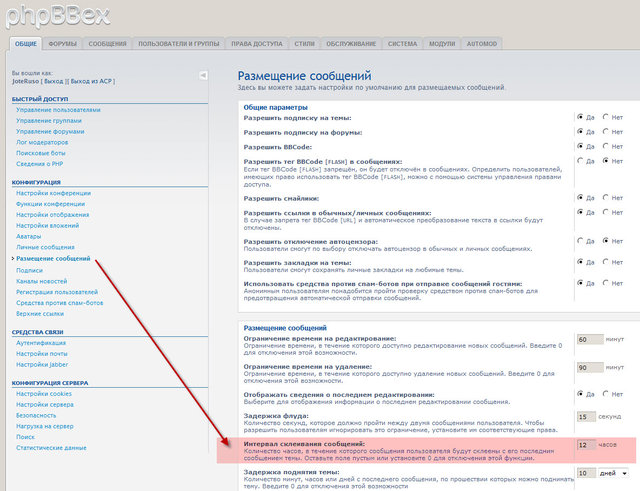Image resolution: width=640 pixels, height=491 pixels.
Task: Collapse the sidebar menu with arrow icon
Action: click(203, 75)
